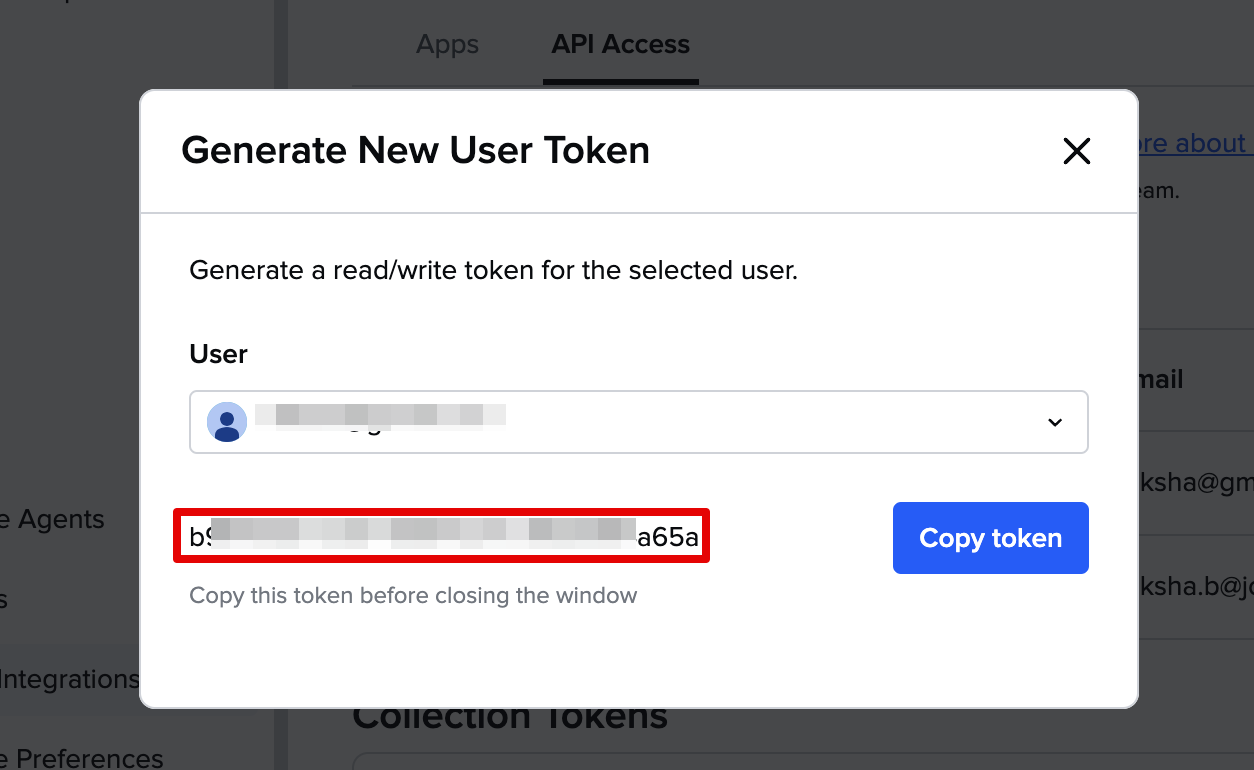Click the 'Generate New User Token' title
This screenshot has width=1254, height=770.
point(415,151)
